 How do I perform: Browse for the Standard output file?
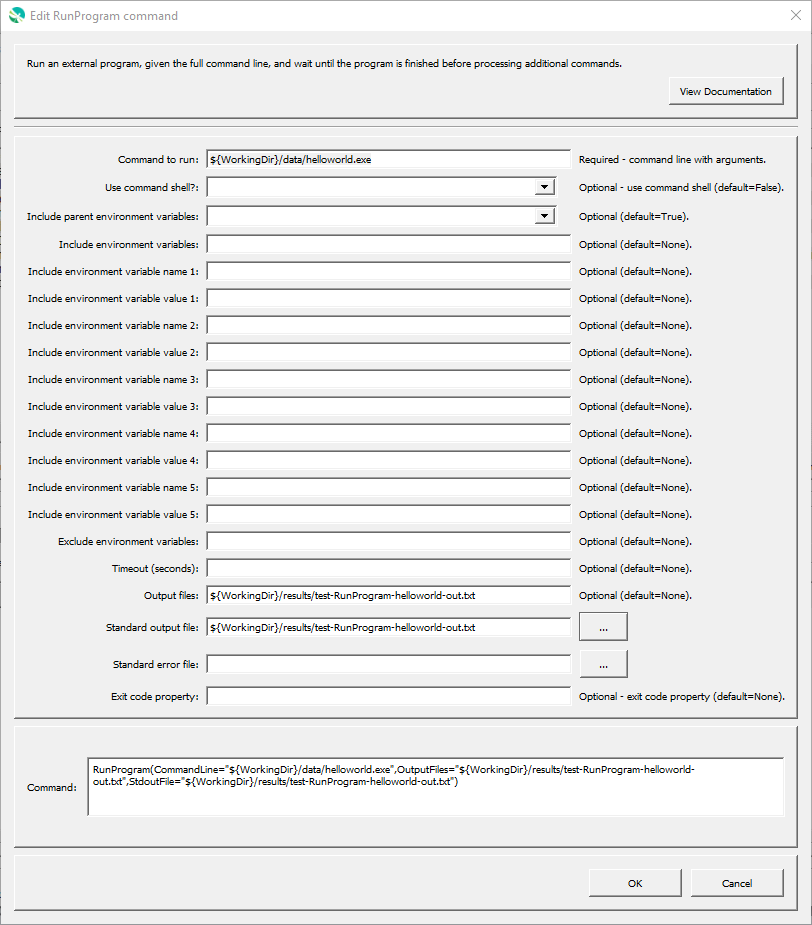click(x=603, y=626)
